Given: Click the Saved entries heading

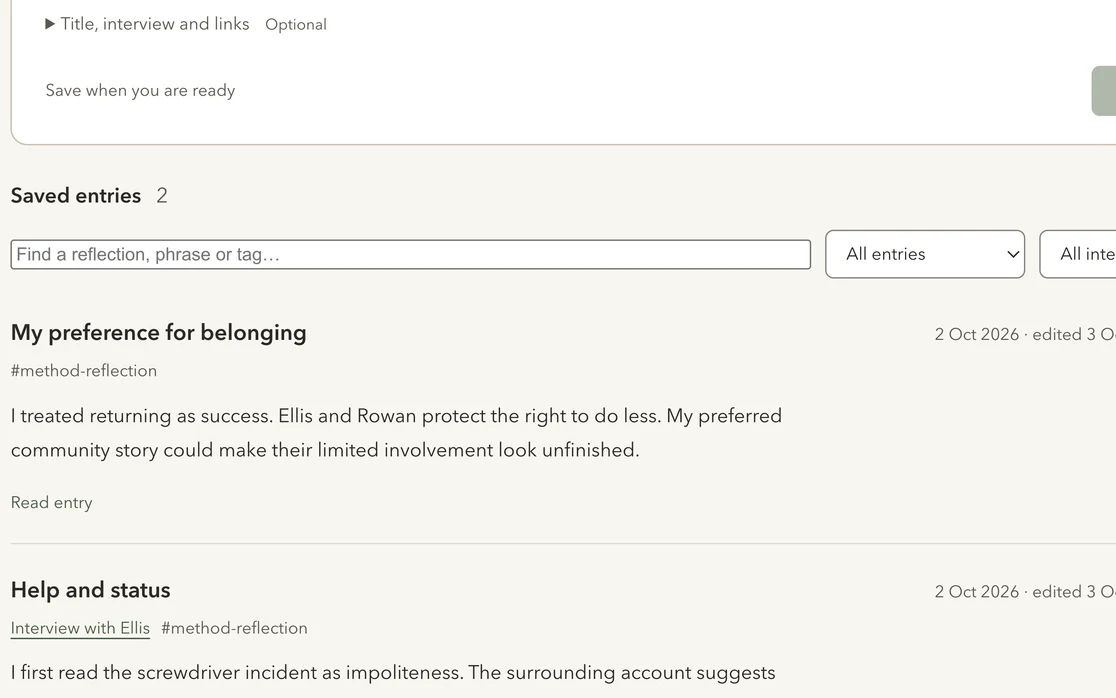Looking at the screenshot, I should (x=75, y=196).
